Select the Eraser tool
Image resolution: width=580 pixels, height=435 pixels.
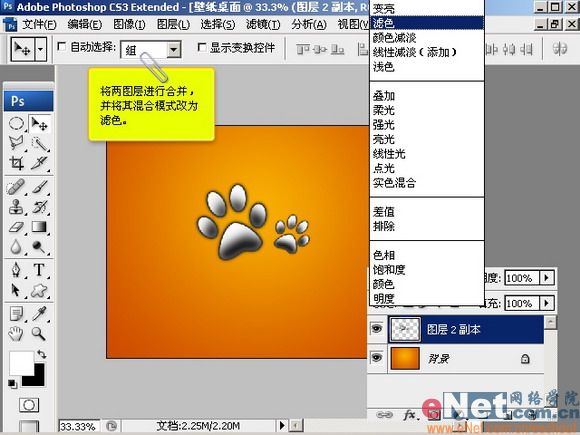click(16, 227)
